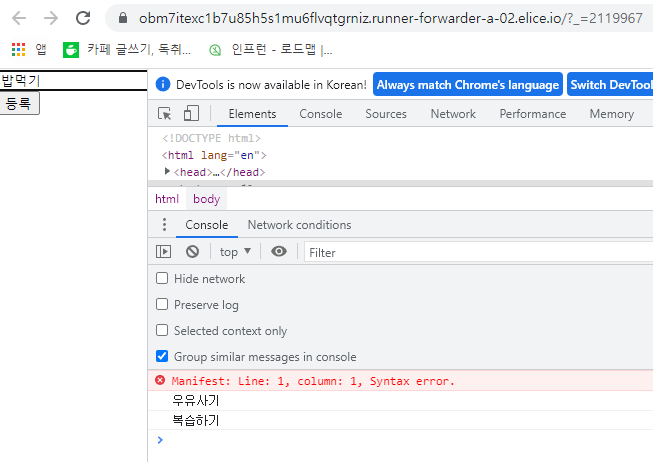This screenshot has height=462, width=653.
Task: Click Switch DevTools language button
Action: 610,85
